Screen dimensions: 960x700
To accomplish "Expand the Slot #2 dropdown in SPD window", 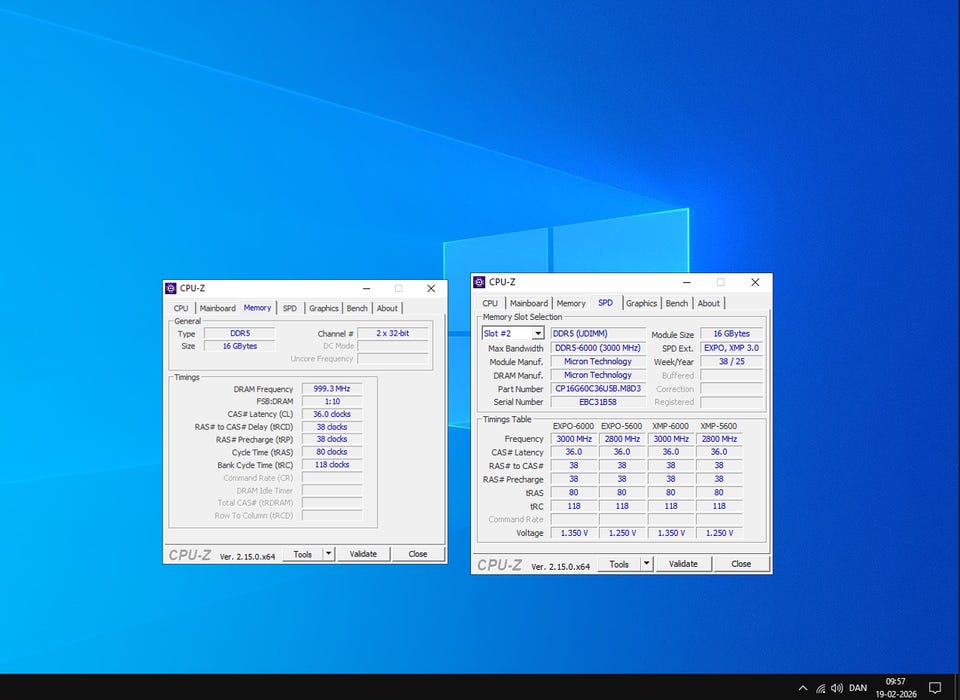I will click(x=537, y=334).
